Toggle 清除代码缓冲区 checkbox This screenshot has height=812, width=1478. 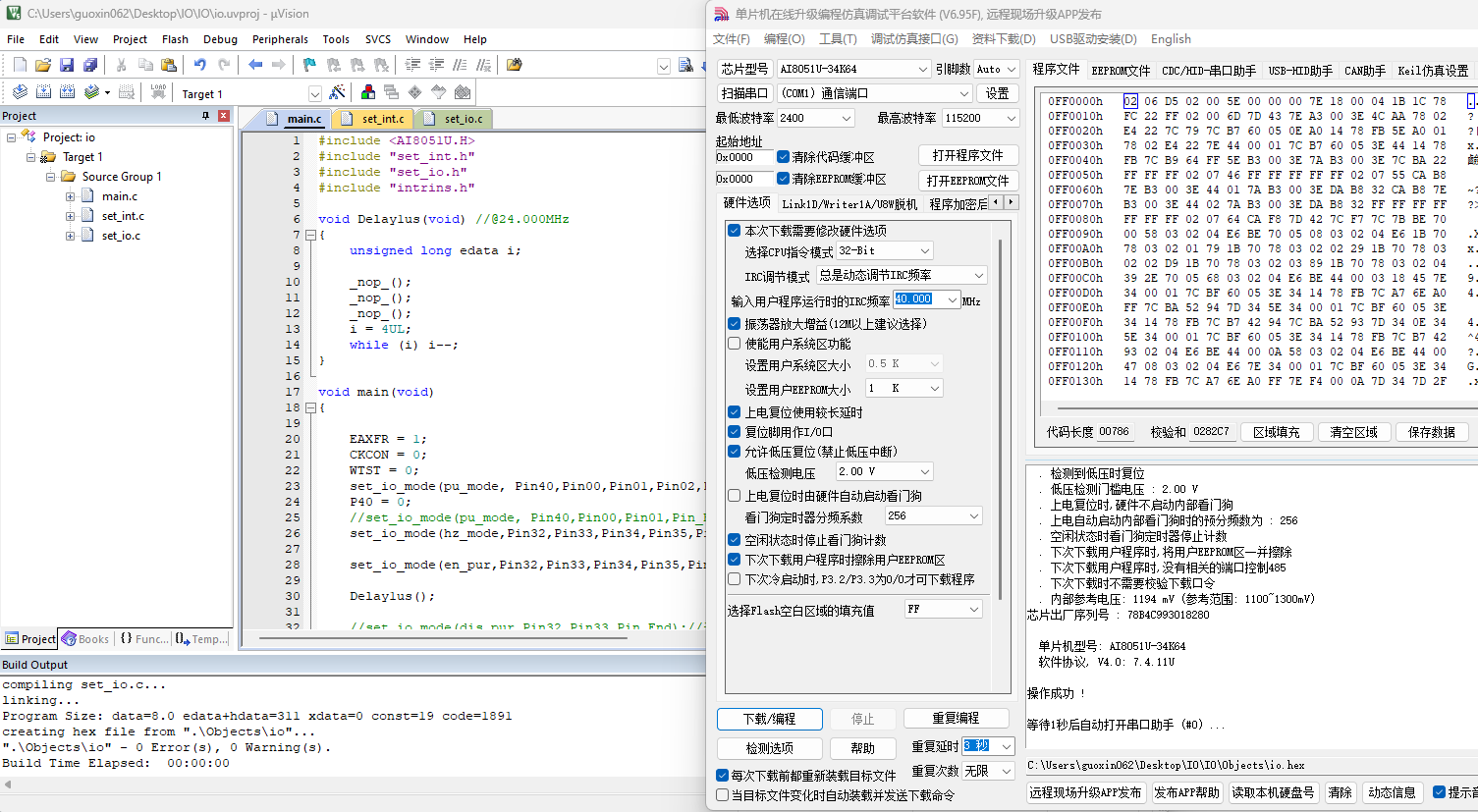click(x=783, y=157)
